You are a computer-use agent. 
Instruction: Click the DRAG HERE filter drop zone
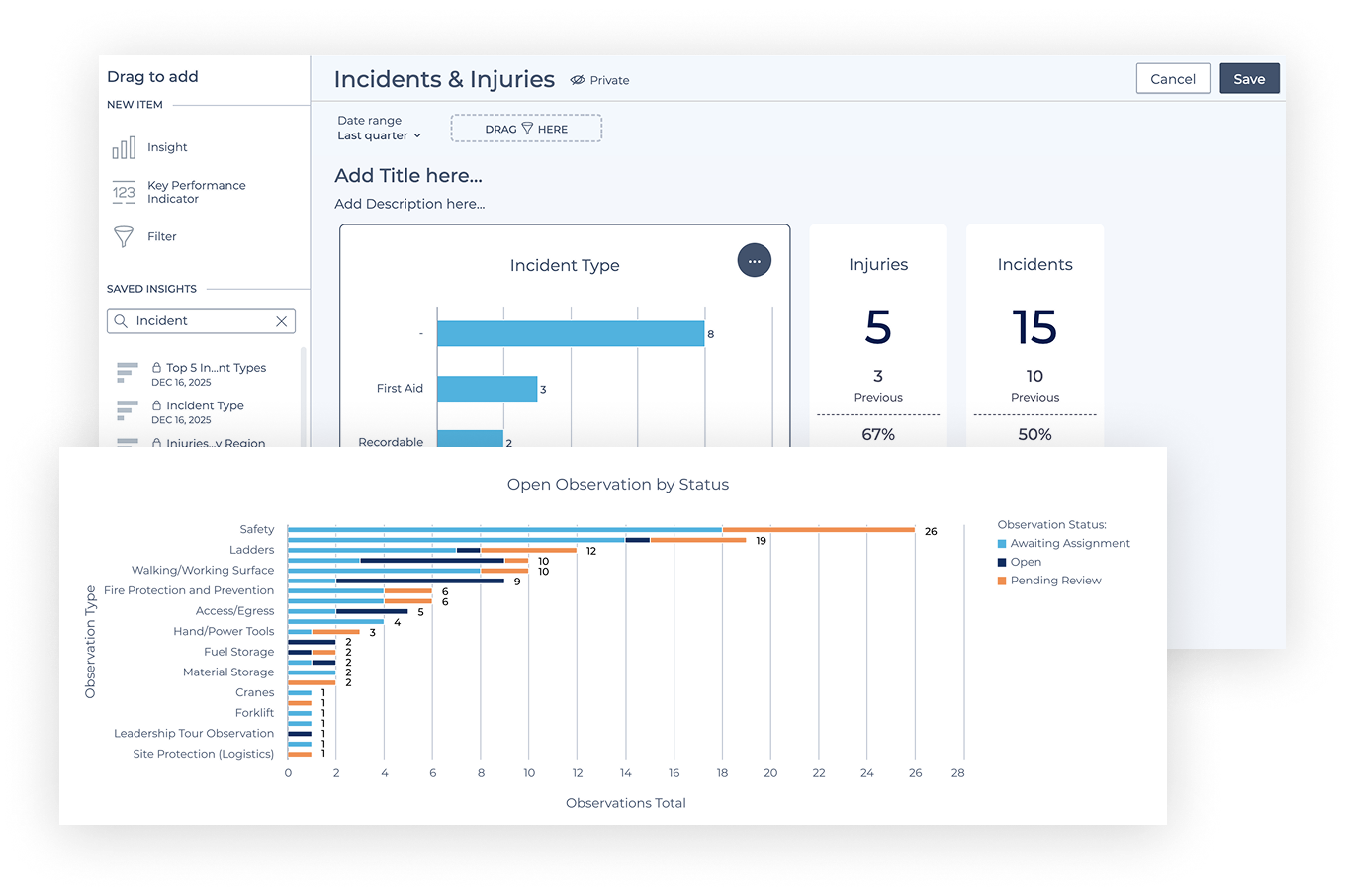click(x=525, y=128)
